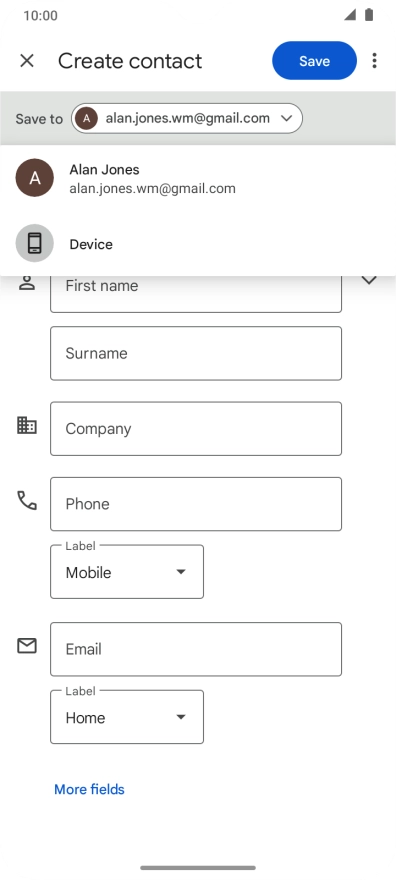
Task: Open the Home email label dropdown
Action: 127,717
